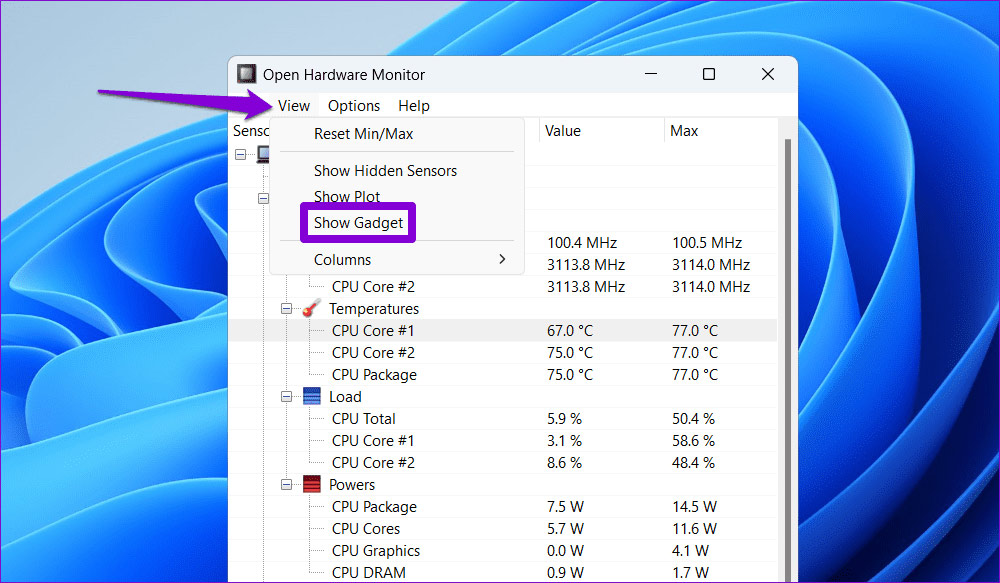Click the Value column header
This screenshot has height=583, width=1000.
563,131
